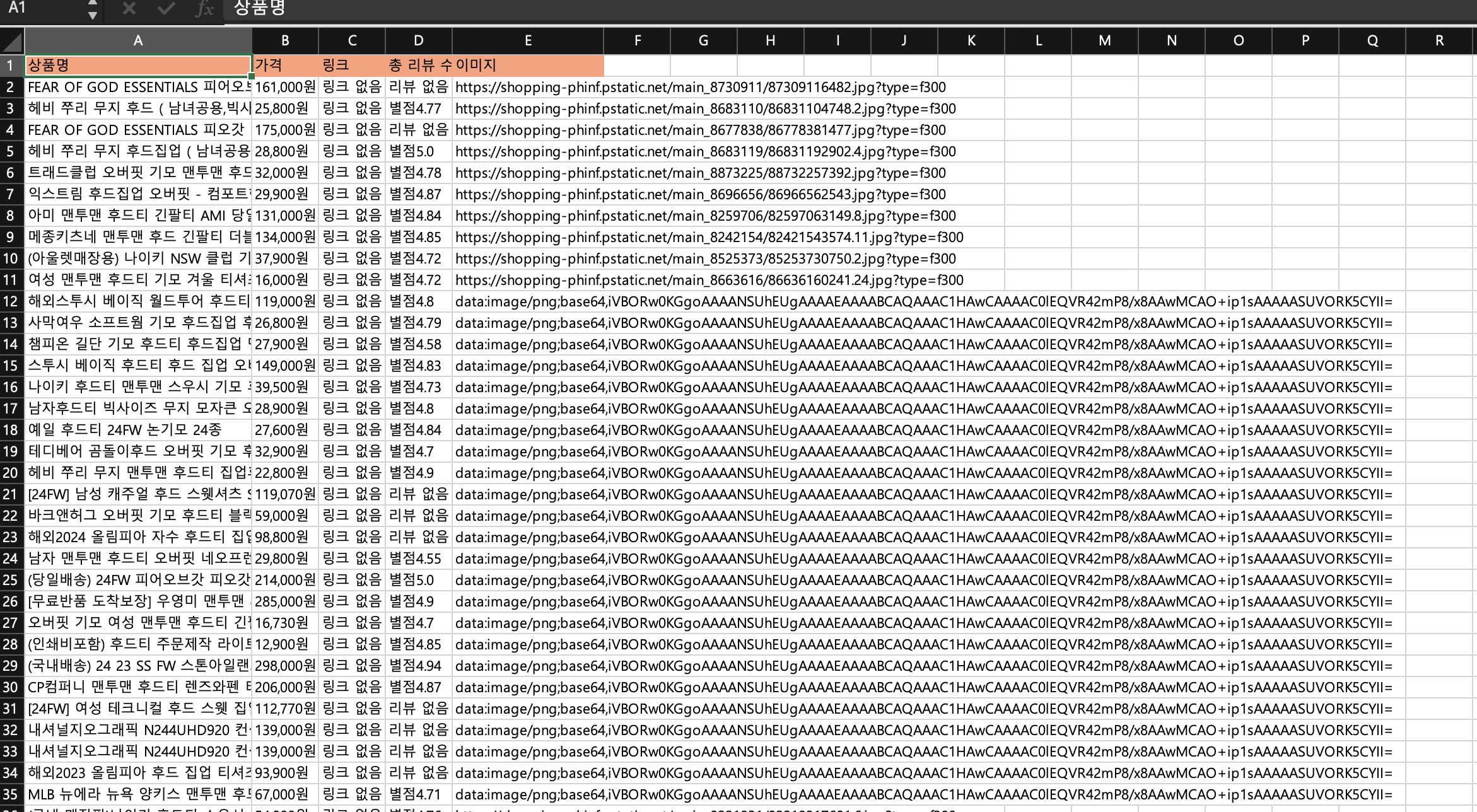Click the price cell 131,000원

click(x=285, y=216)
